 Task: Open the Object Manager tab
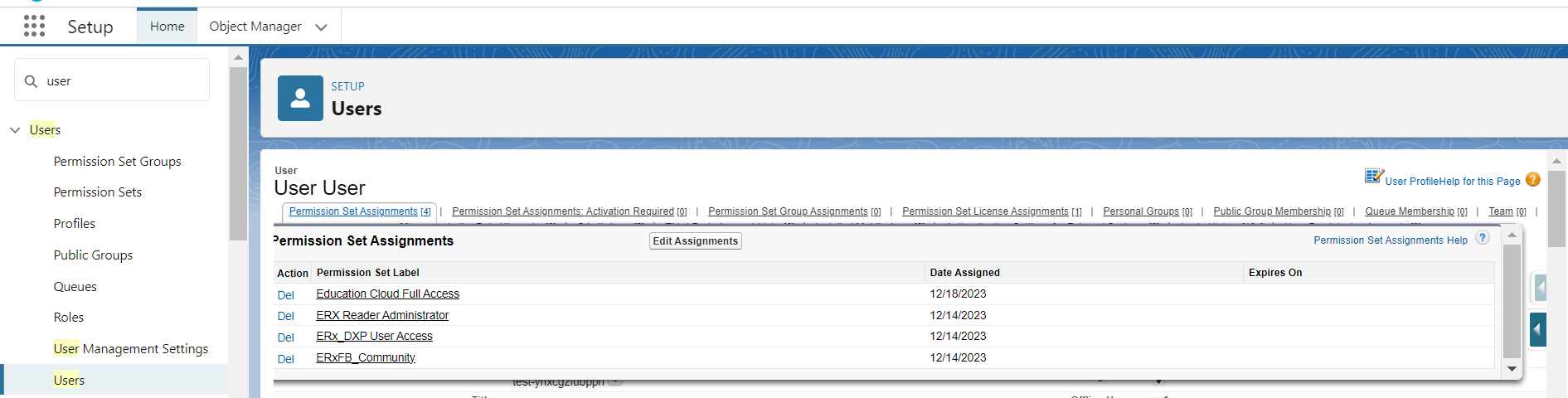(x=255, y=27)
